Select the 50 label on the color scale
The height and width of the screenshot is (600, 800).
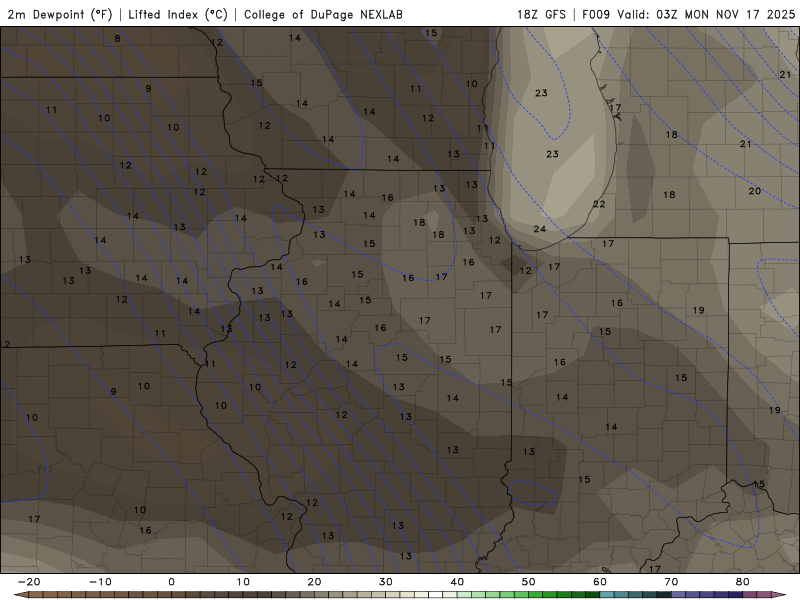pyautogui.click(x=529, y=582)
